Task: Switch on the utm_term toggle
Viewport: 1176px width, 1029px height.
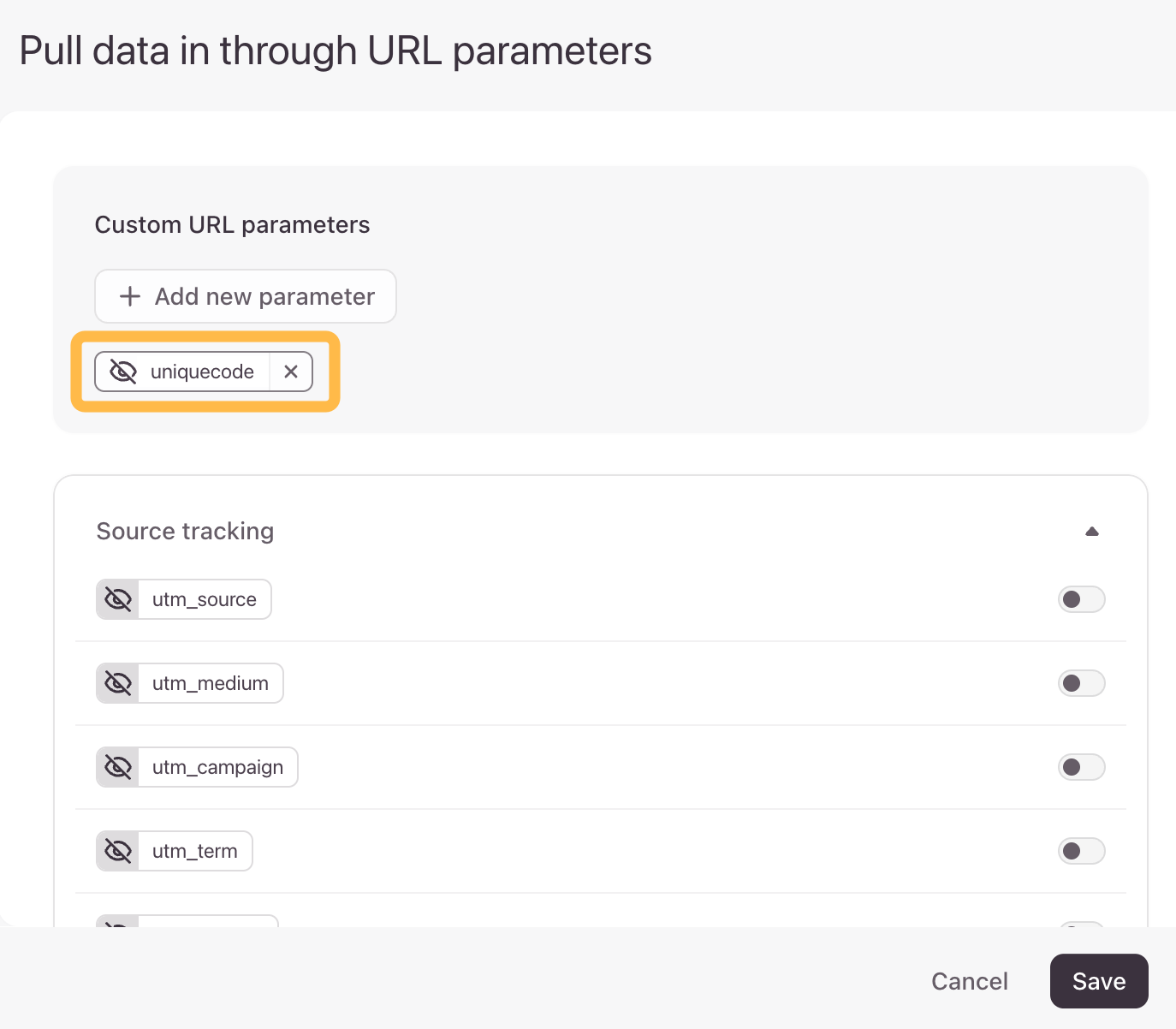Action: tap(1082, 851)
